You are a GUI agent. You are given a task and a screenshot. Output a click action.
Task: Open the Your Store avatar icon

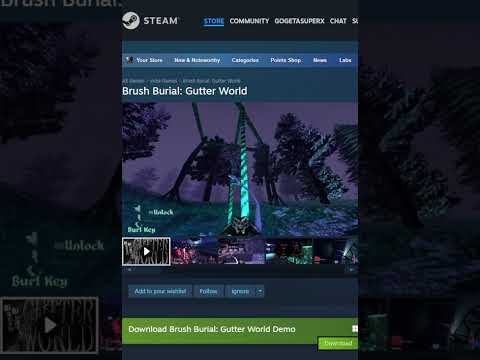[x=130, y=60]
